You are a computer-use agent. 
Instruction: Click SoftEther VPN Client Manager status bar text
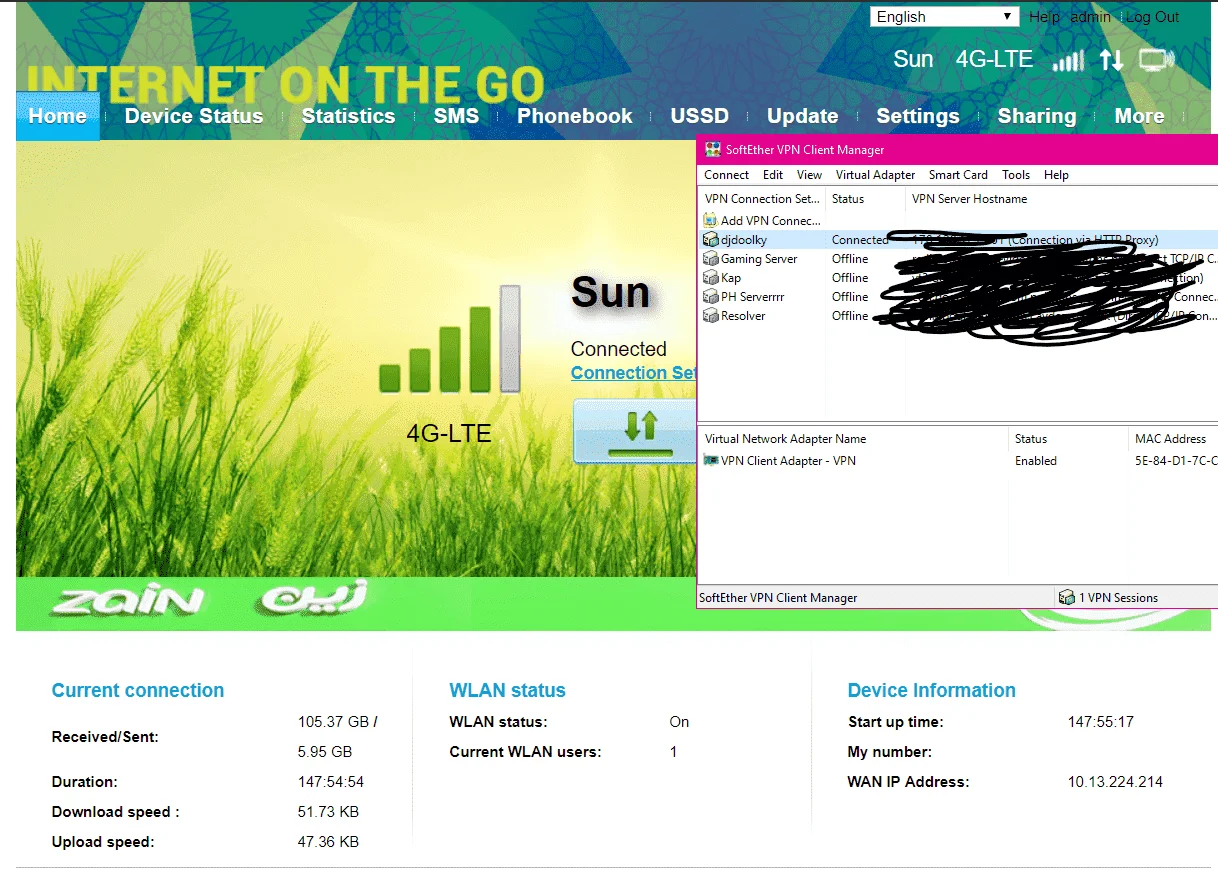point(778,598)
